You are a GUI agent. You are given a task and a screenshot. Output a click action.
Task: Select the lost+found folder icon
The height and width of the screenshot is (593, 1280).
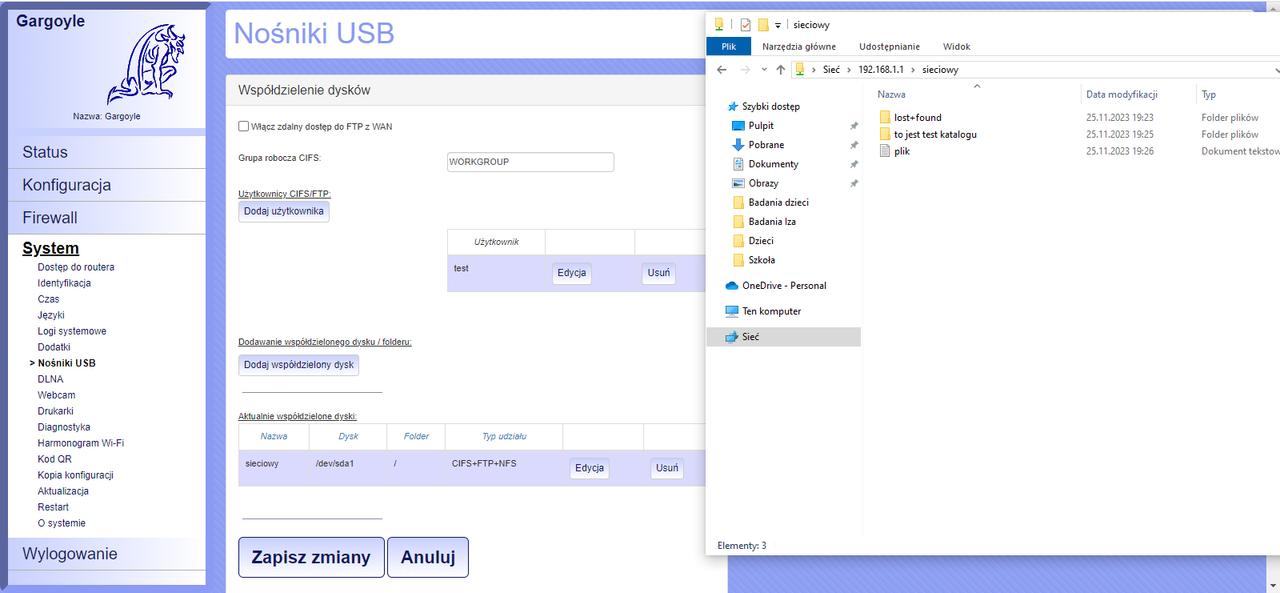tap(885, 117)
